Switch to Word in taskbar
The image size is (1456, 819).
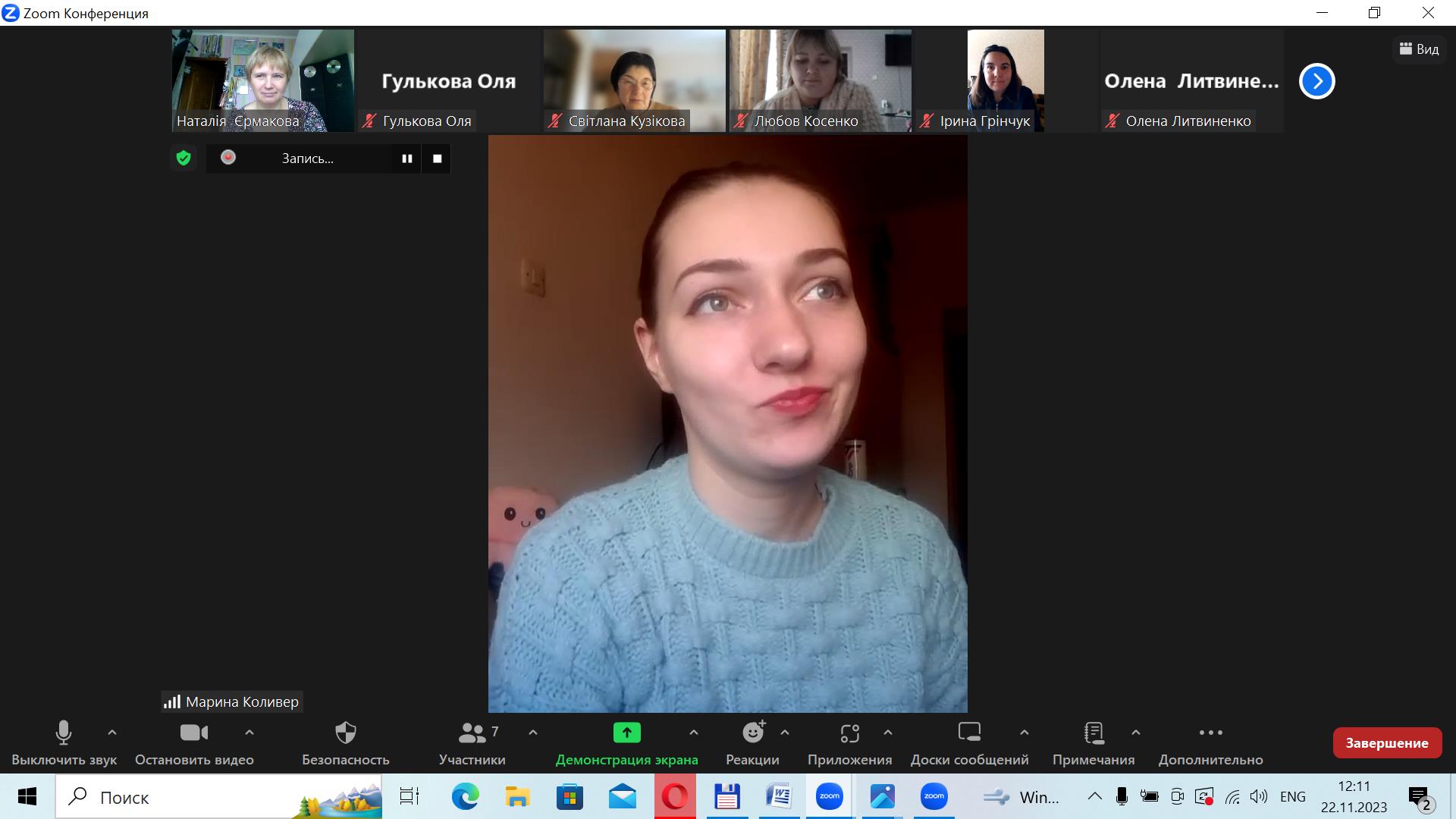pos(778,796)
